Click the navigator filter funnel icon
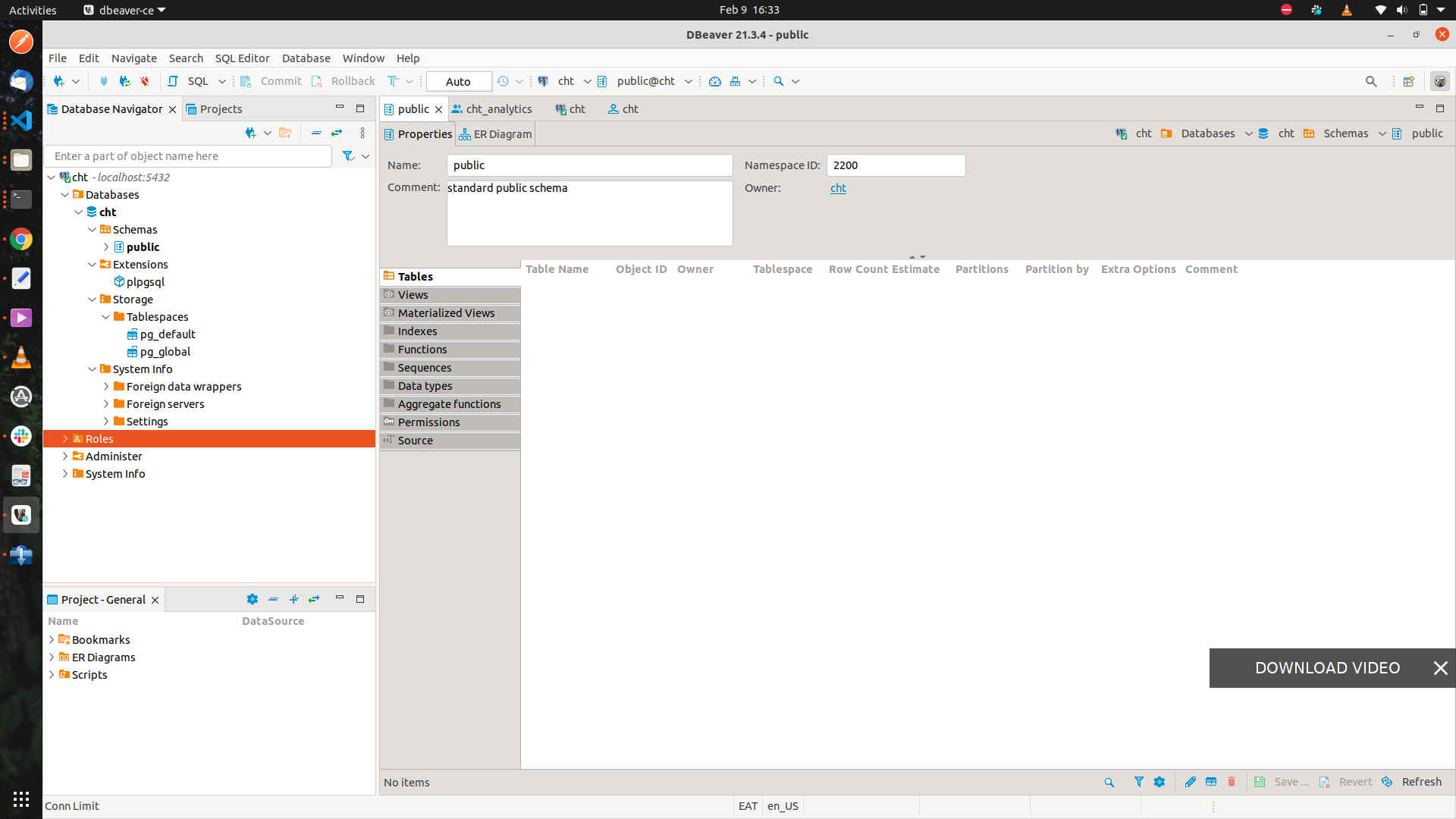The image size is (1456, 819). 348,155
